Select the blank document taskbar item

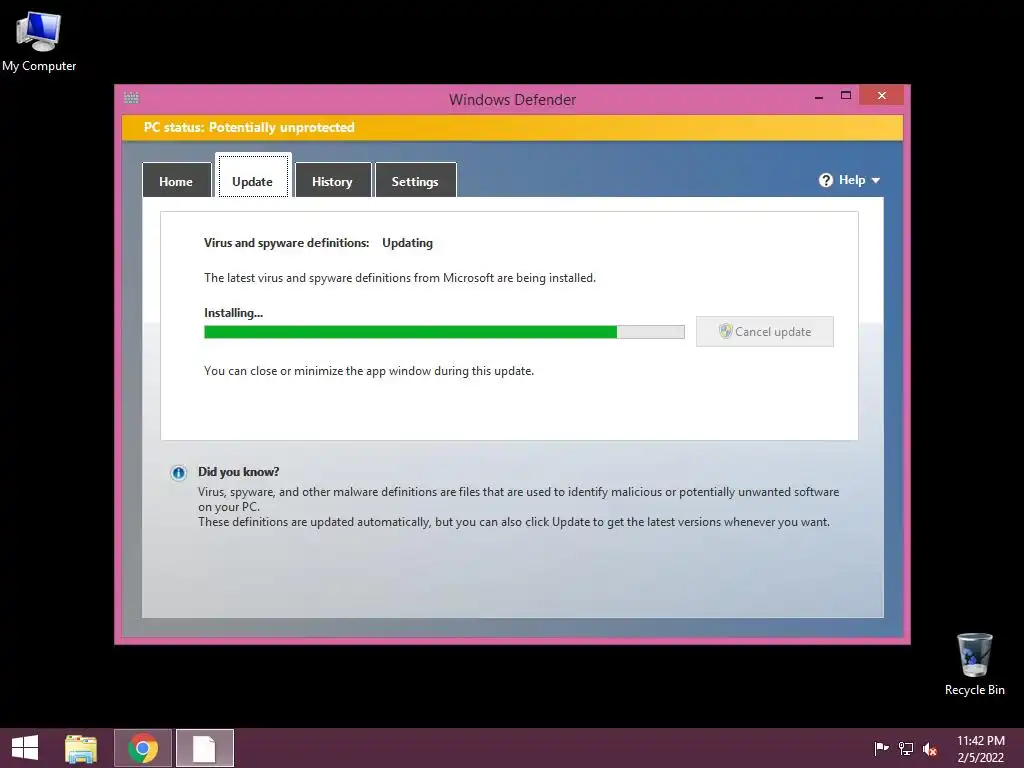[204, 748]
